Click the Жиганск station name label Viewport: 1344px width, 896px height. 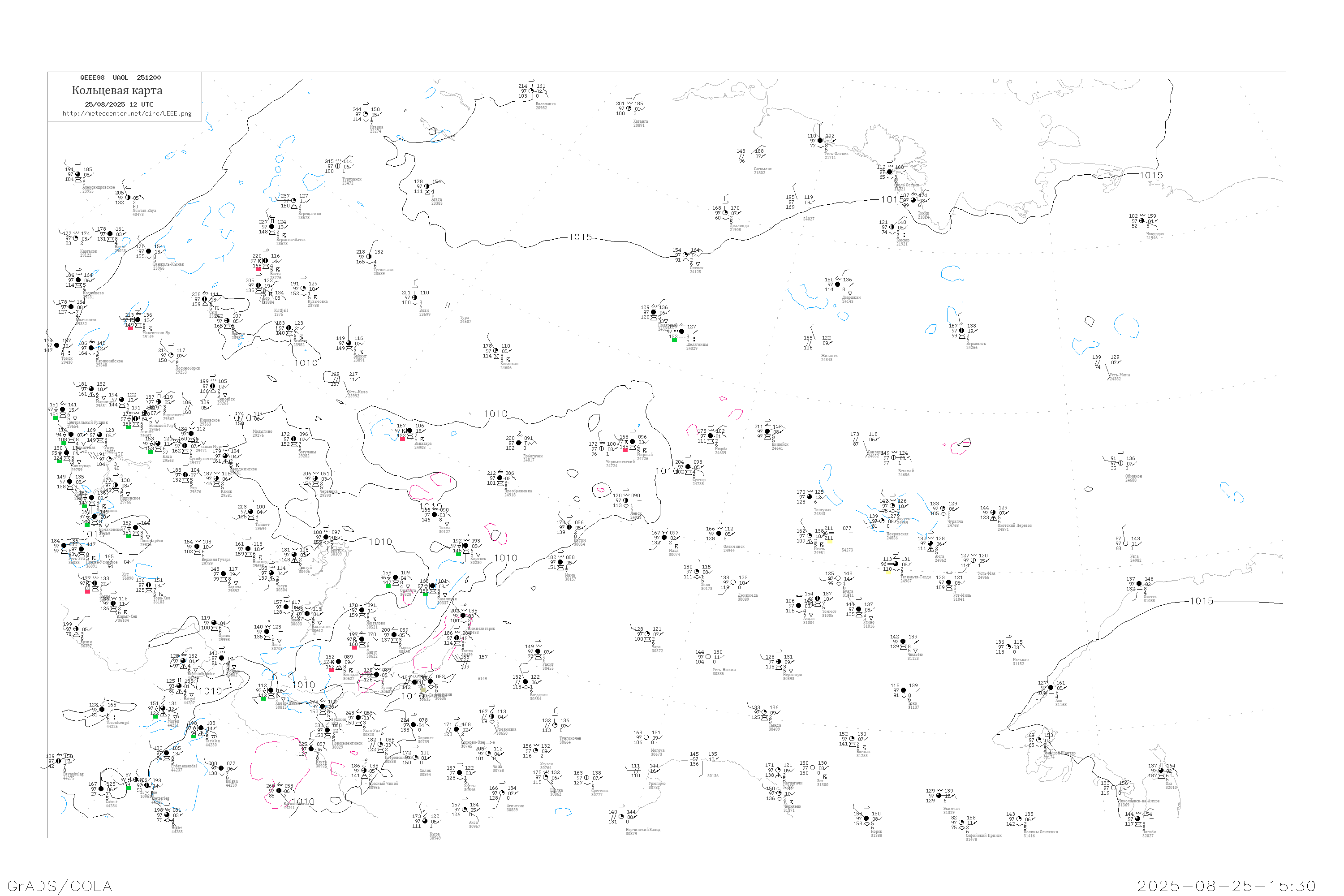point(829,356)
